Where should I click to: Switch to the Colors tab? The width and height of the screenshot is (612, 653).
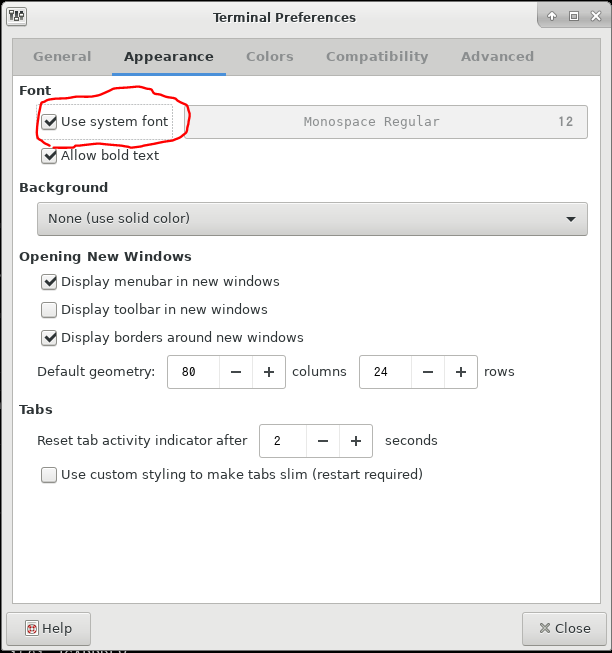[270, 57]
